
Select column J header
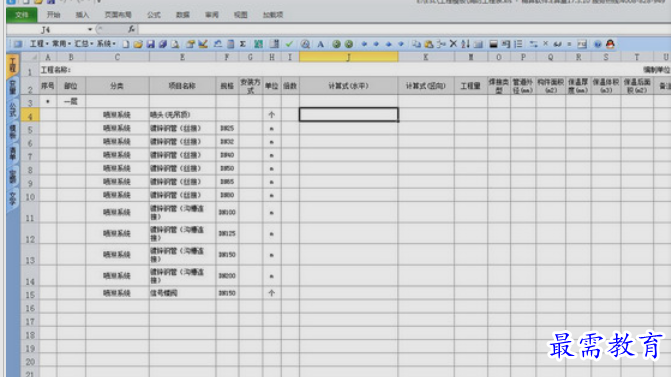click(348, 57)
